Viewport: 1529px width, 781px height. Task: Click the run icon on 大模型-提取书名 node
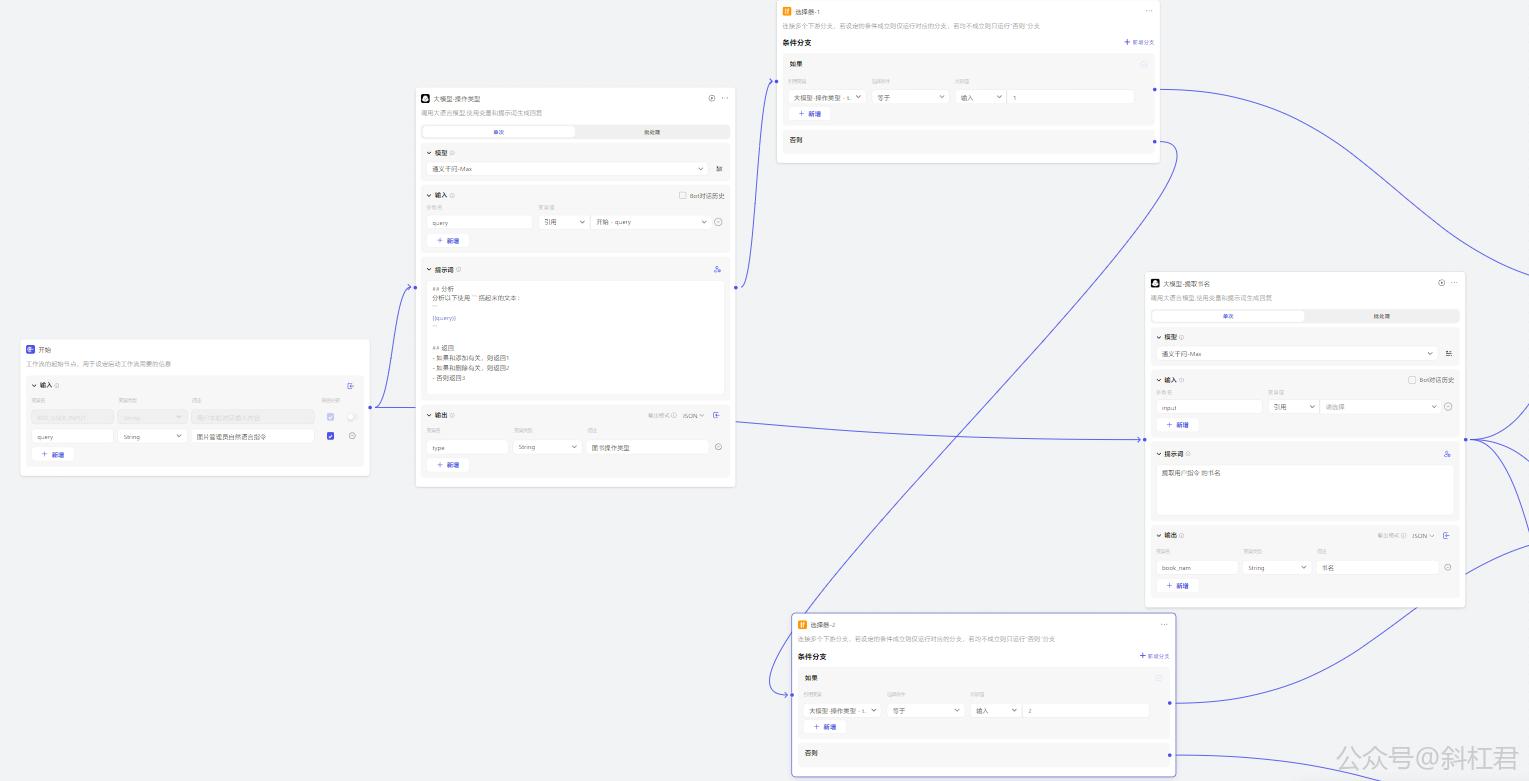(x=1441, y=283)
